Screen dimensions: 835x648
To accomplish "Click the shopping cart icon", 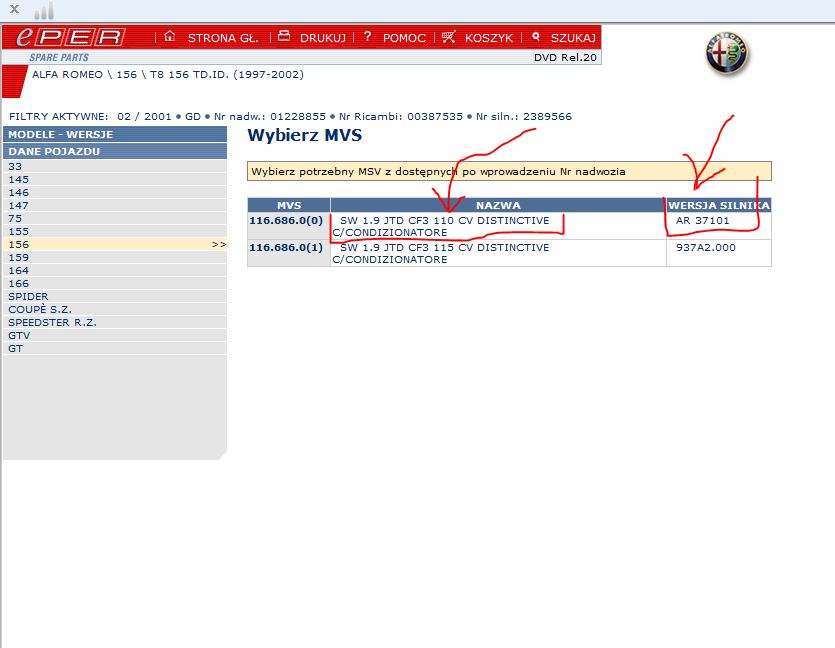I will pyautogui.click(x=448, y=37).
